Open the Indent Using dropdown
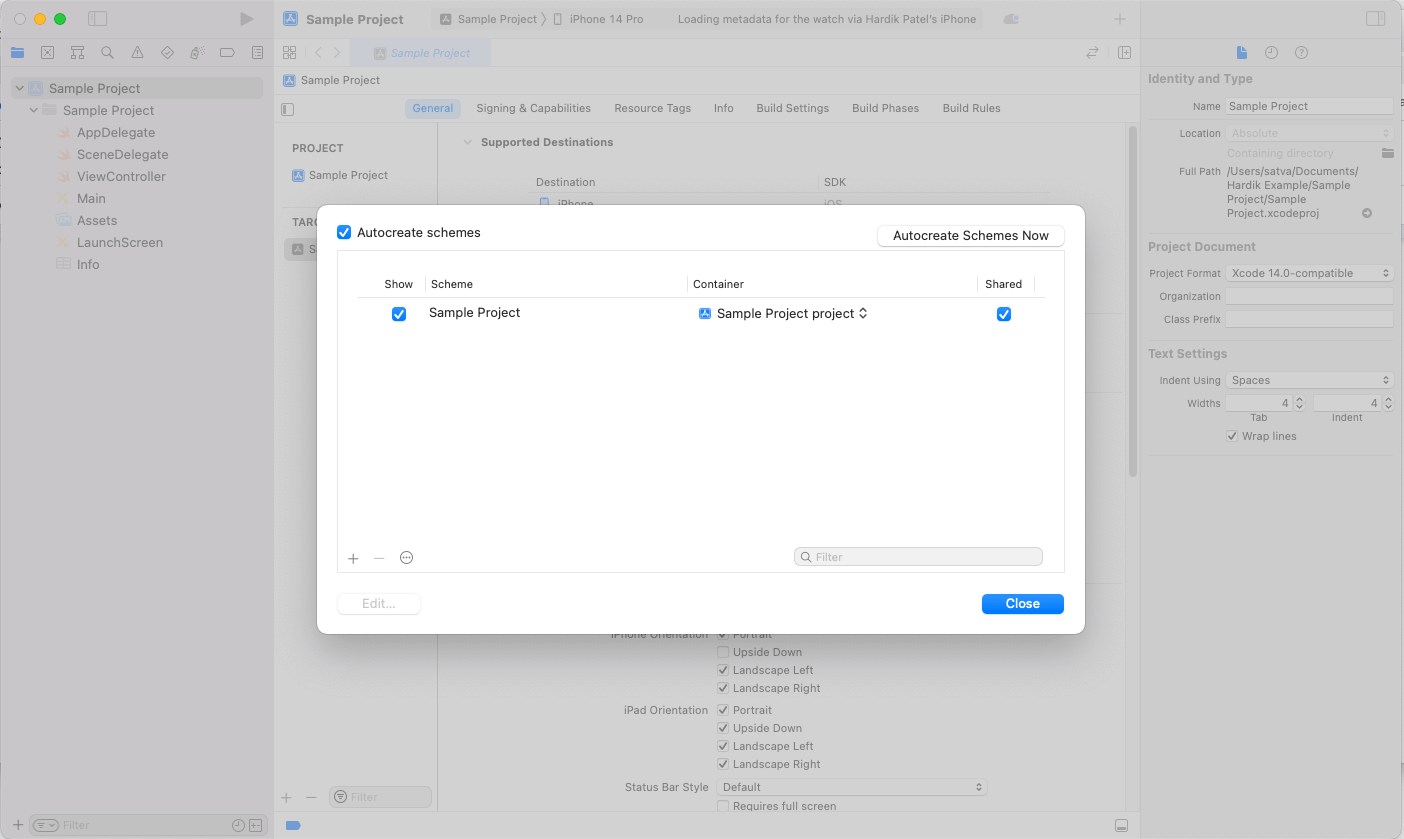The width and height of the screenshot is (1404, 839). pyautogui.click(x=1309, y=380)
